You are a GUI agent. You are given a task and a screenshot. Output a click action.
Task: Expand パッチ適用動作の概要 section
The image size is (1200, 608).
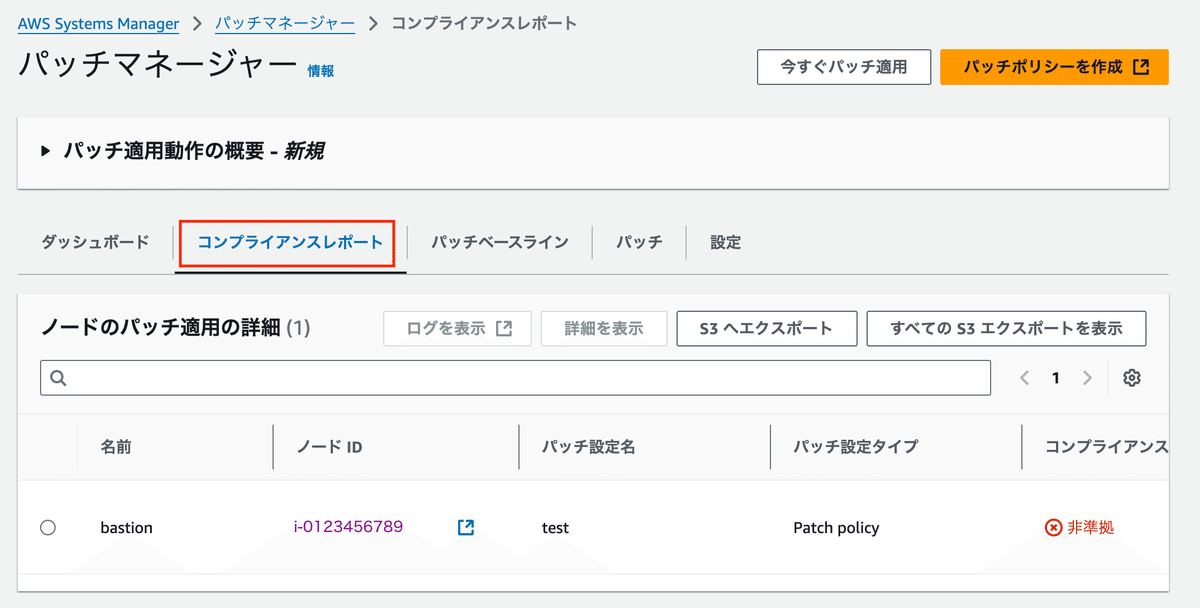(183, 151)
